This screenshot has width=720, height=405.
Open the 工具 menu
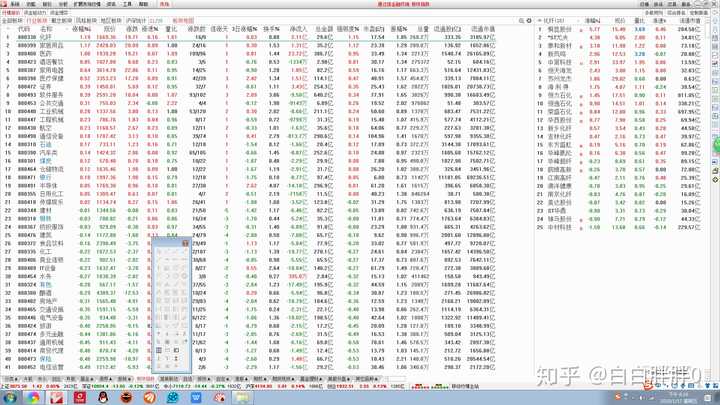[x=127, y=4]
